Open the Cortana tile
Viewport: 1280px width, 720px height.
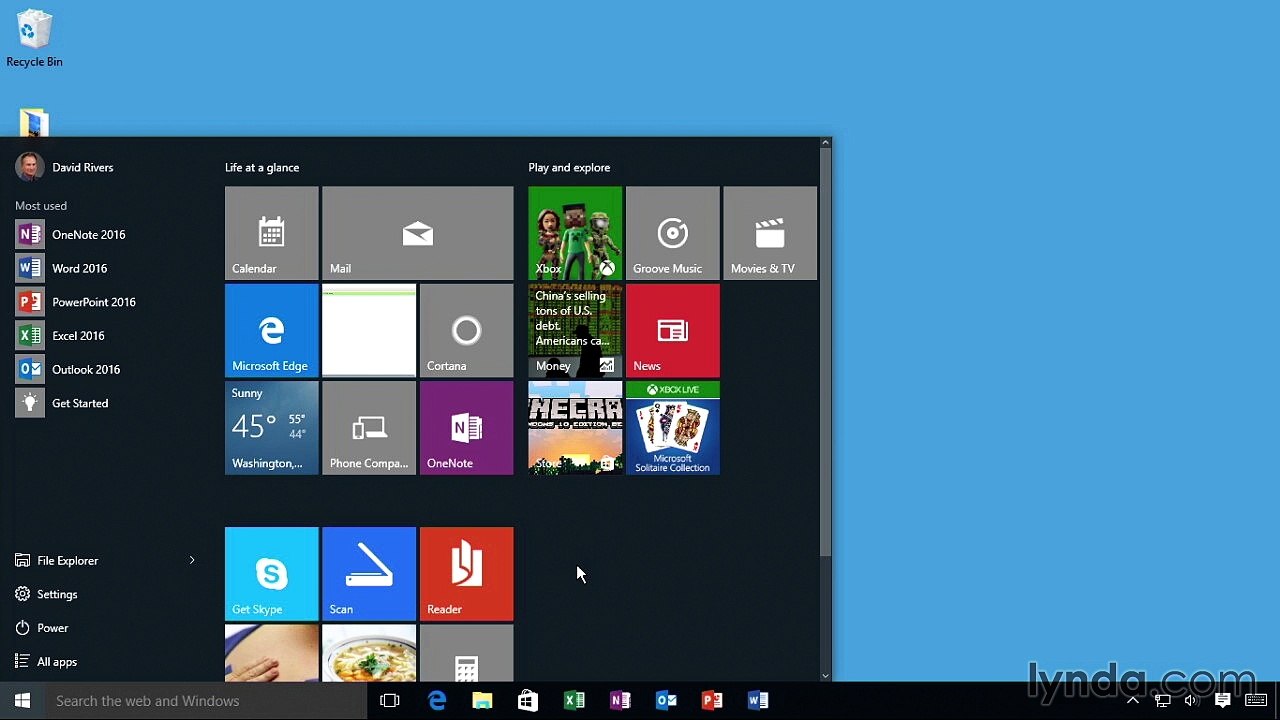click(x=467, y=331)
